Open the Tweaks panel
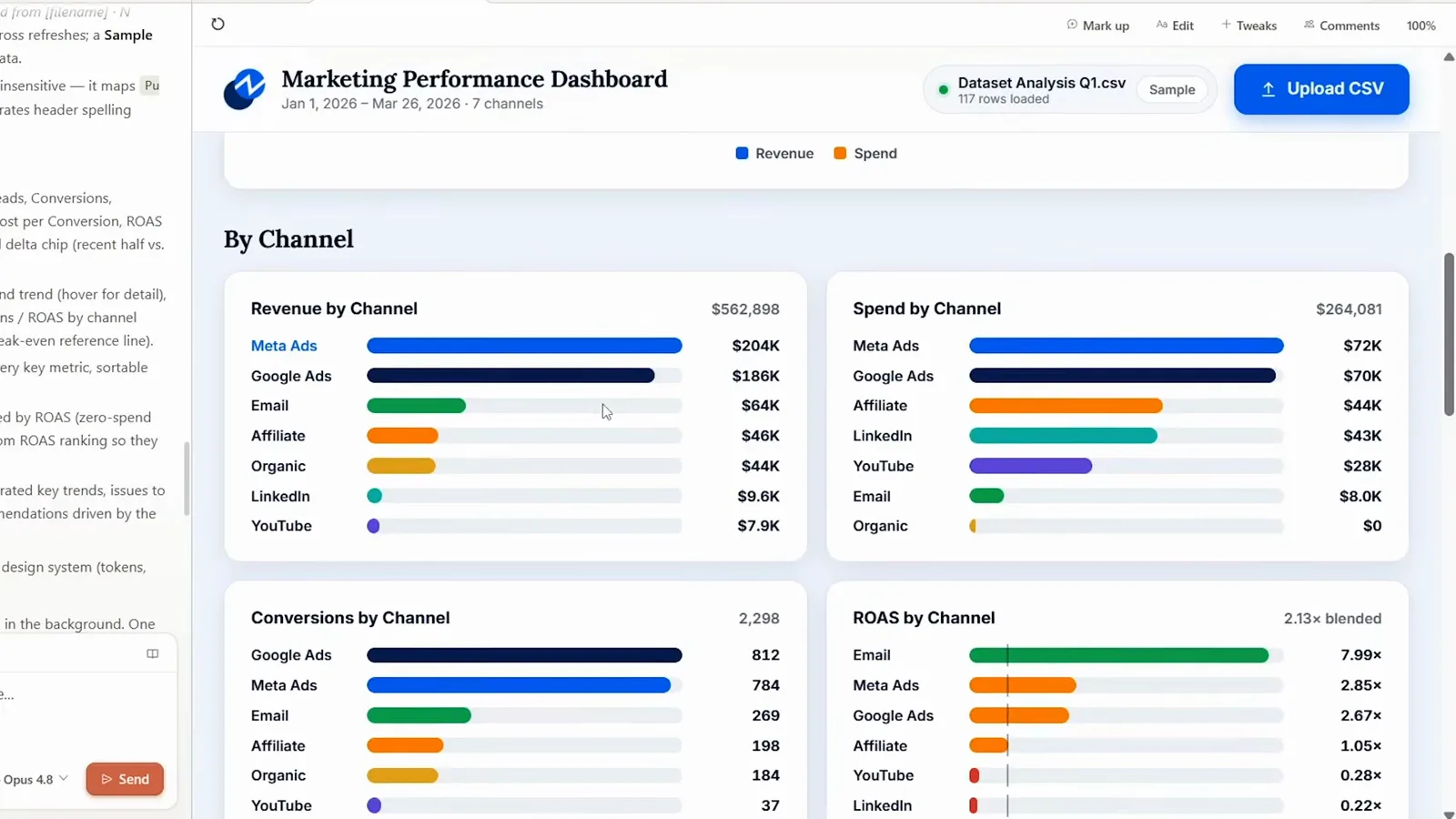Screen dimensions: 1456x819 (1249, 25)
